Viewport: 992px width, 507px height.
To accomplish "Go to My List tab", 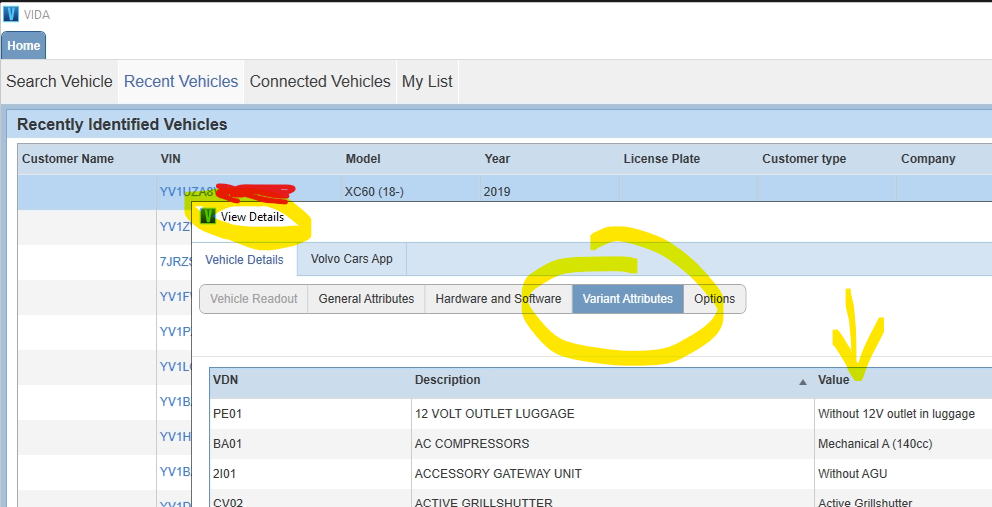I will click(427, 82).
